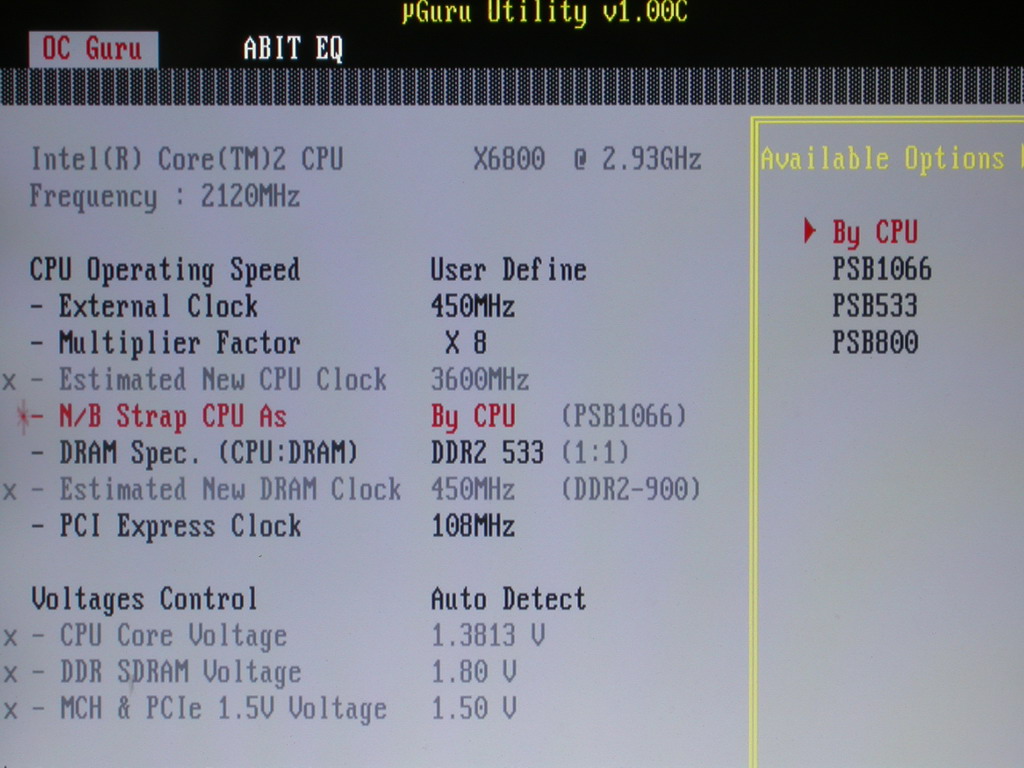Choose PSB533 from Available Options
This screenshot has height=768, width=1024.
click(874, 306)
